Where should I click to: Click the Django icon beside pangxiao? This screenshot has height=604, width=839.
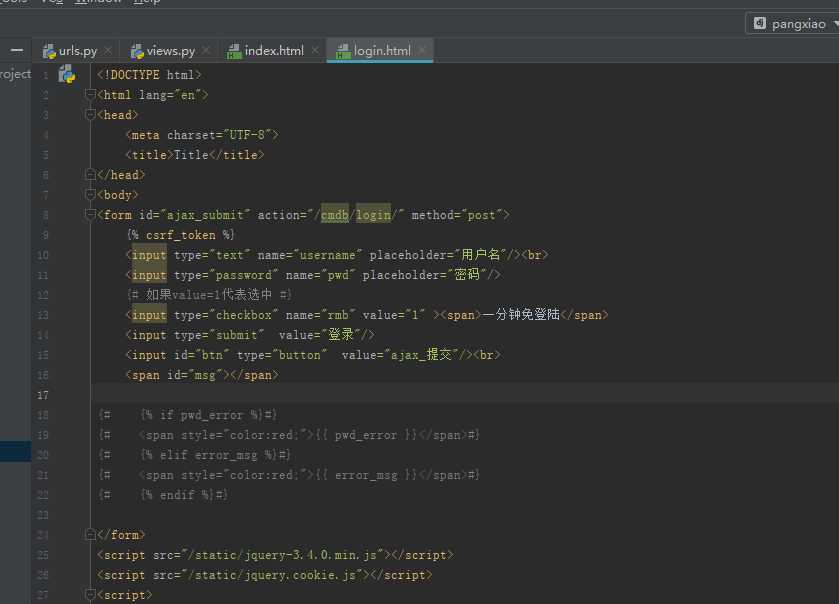click(760, 24)
